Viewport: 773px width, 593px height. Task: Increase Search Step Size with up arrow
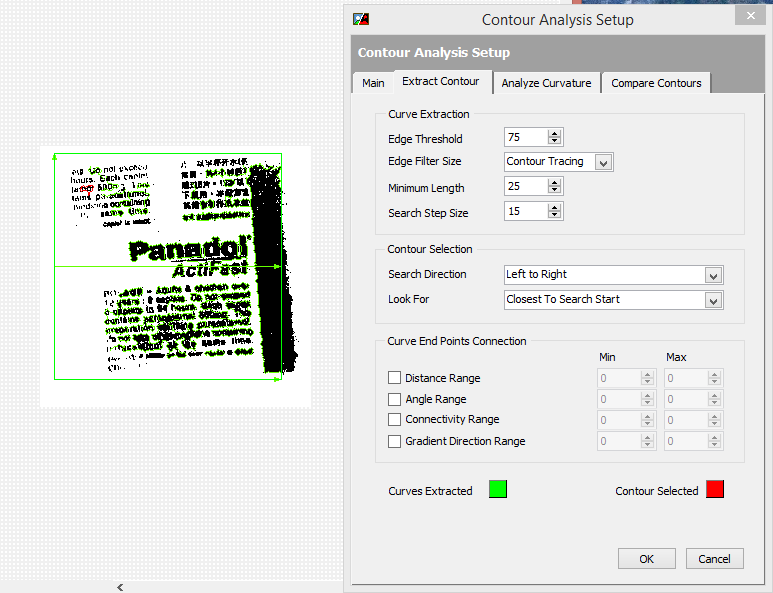(x=555, y=208)
